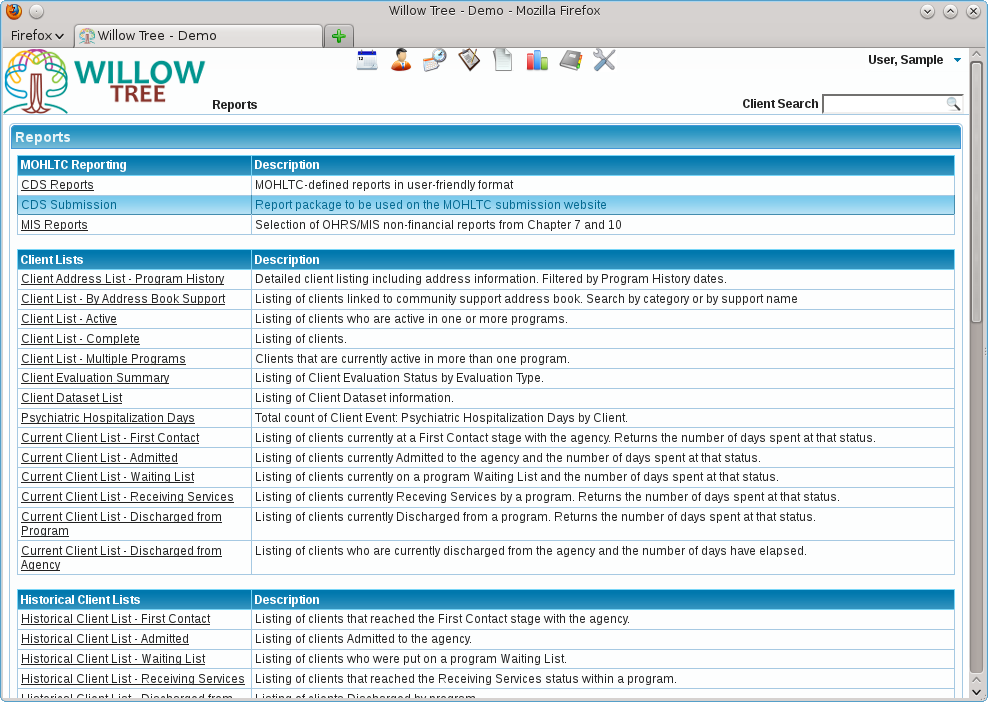
Task: Open the MIS Reports link
Action: coord(54,225)
